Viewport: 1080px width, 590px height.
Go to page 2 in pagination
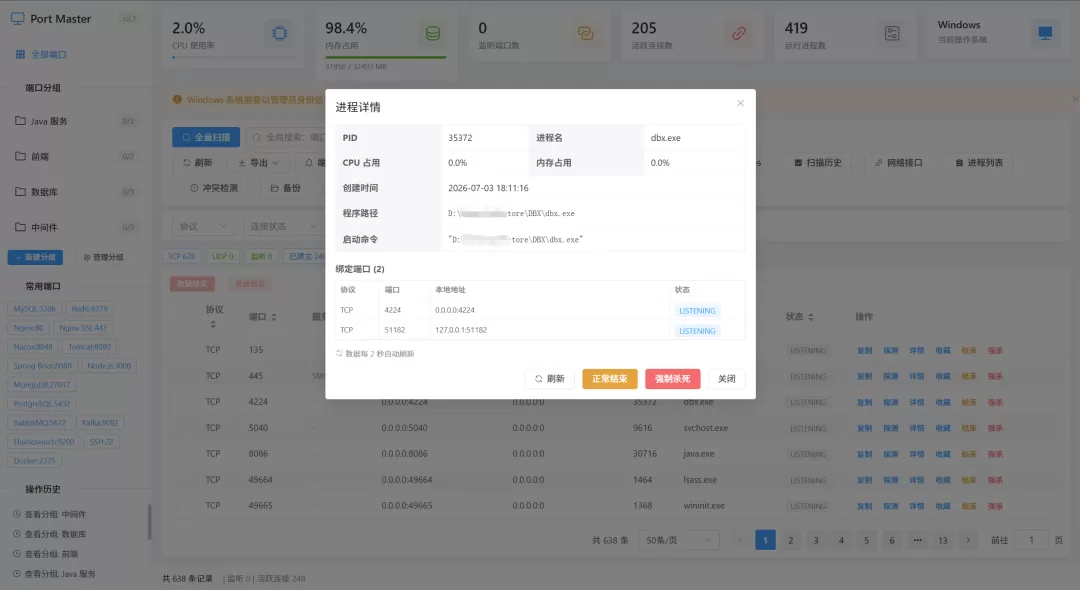[x=791, y=540]
